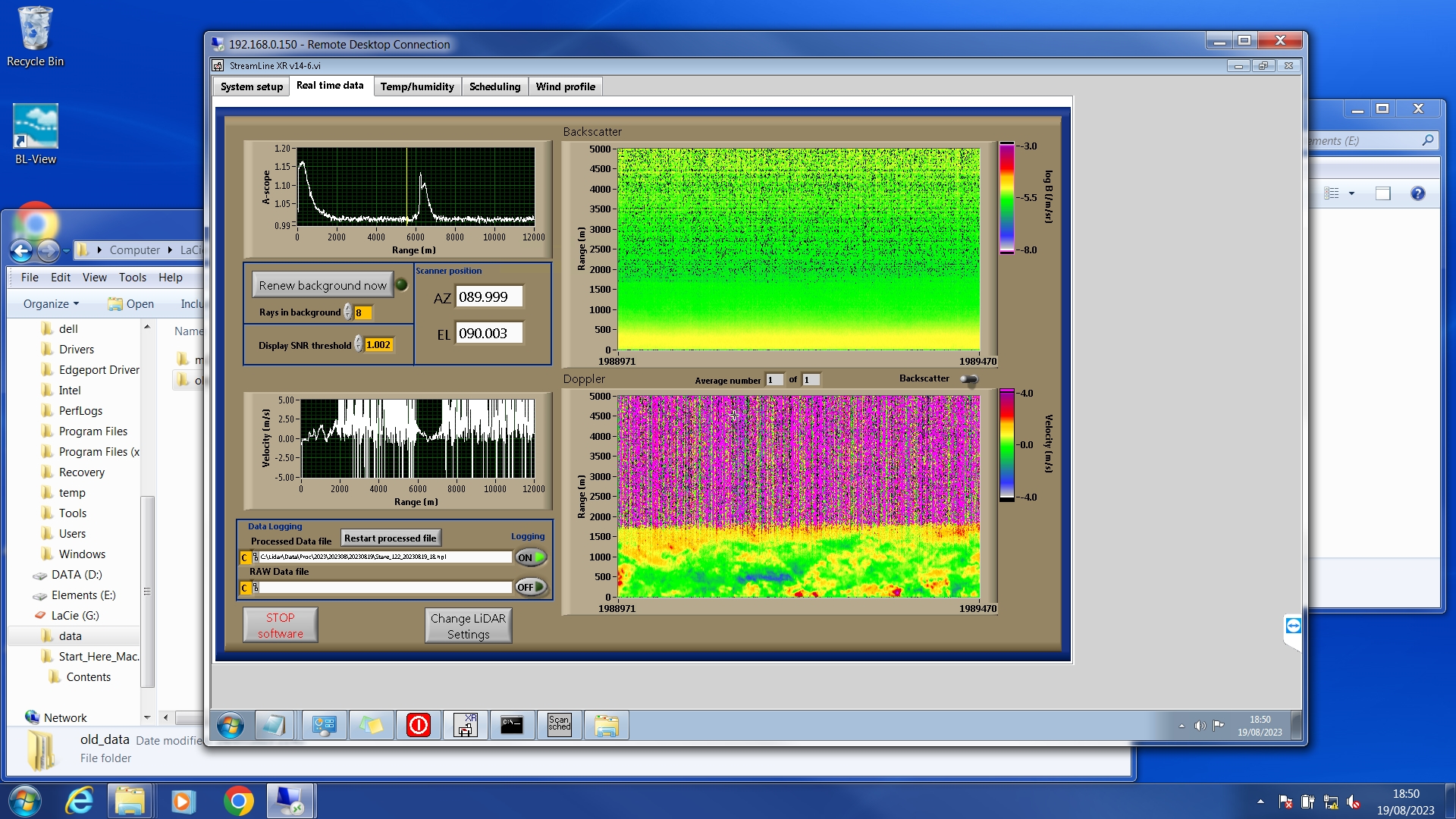Toggle Processed Data file logging ON switch
Viewport: 1456px width, 819px height.
tap(531, 557)
